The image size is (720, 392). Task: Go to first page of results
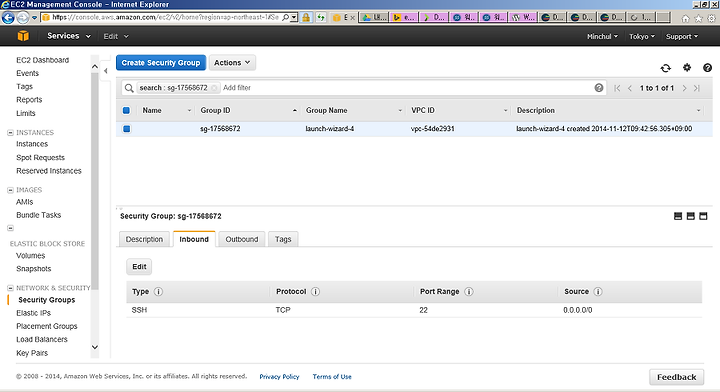pos(617,88)
